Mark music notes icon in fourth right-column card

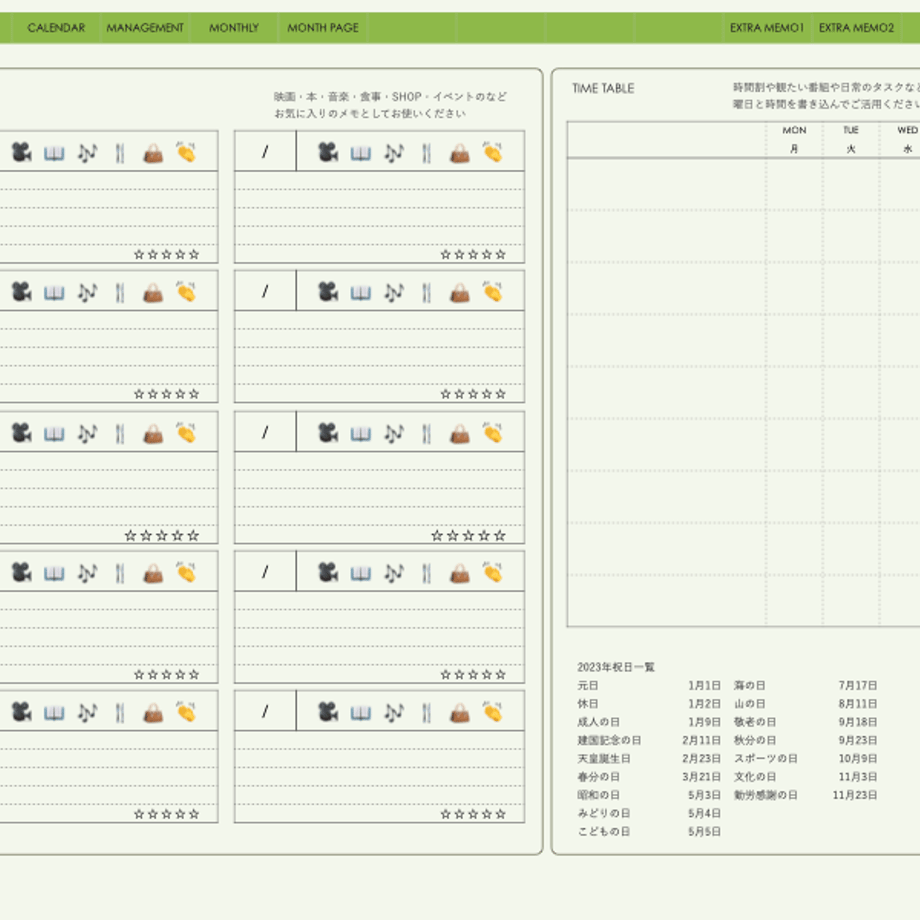pos(394,573)
